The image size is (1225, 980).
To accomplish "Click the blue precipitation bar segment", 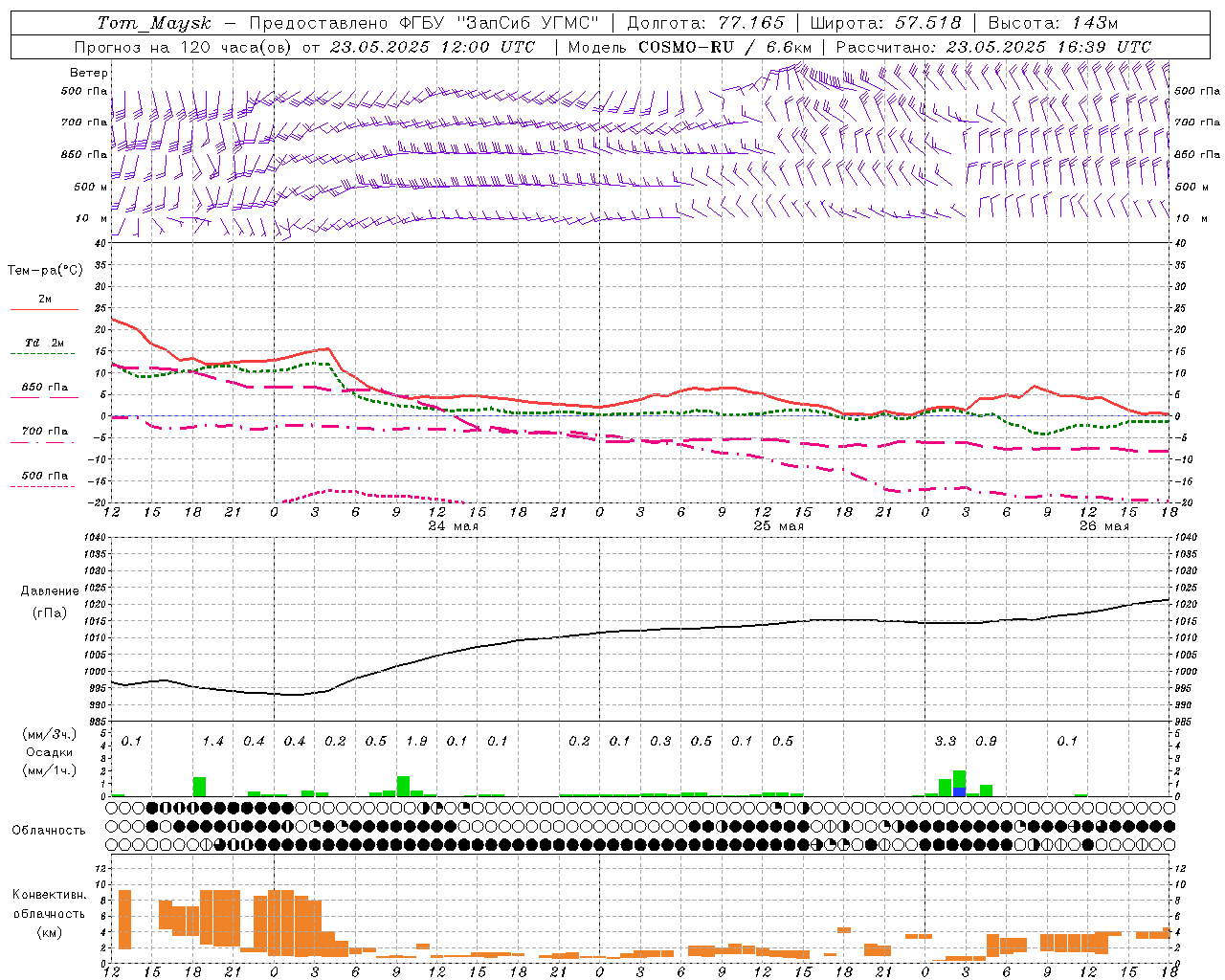I will (x=959, y=791).
